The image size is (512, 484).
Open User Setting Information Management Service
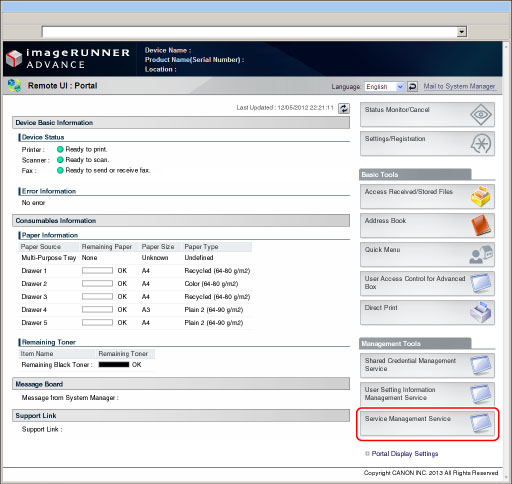point(427,394)
